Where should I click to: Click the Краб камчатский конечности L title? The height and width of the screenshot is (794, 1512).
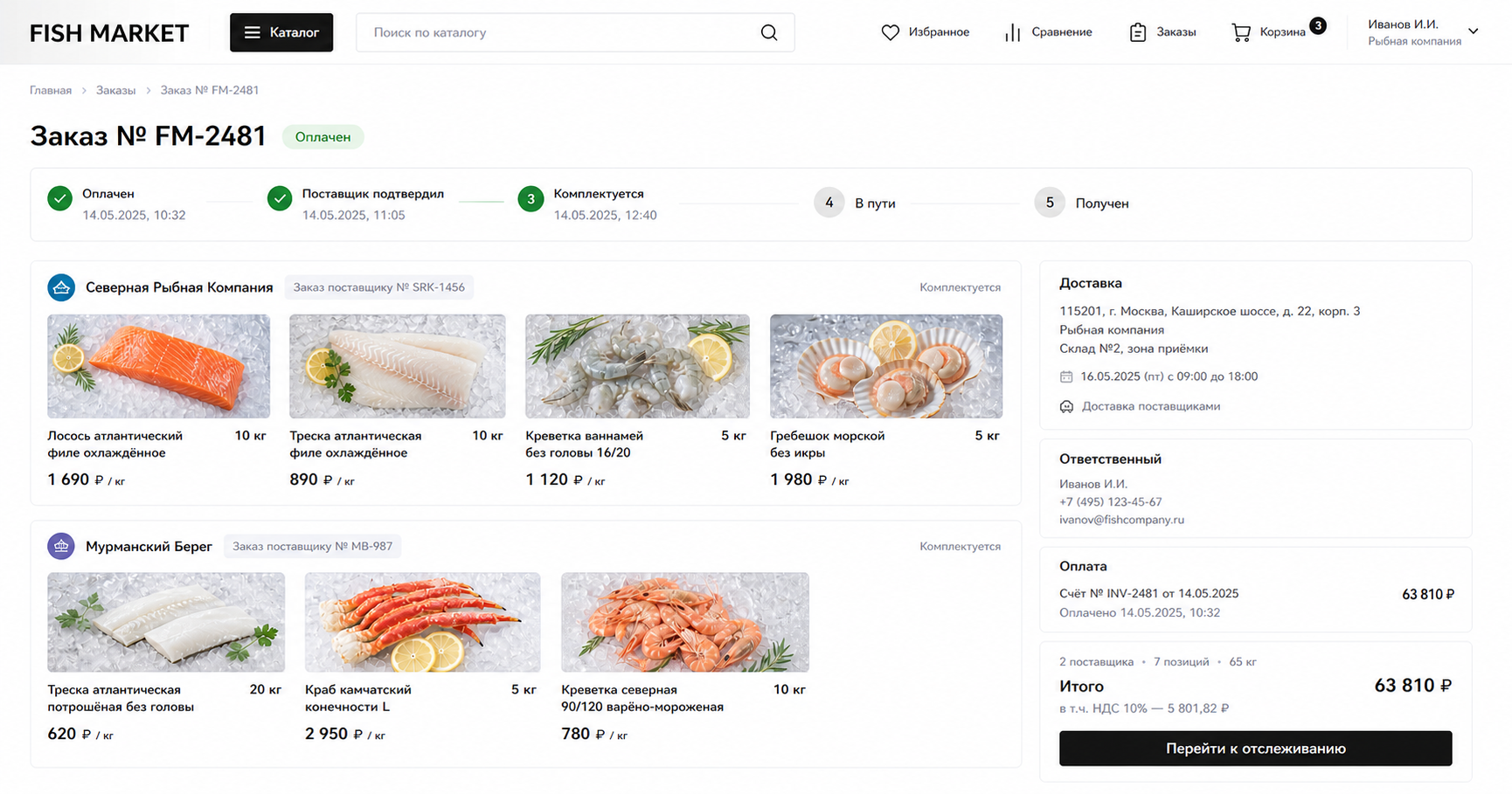[357, 699]
